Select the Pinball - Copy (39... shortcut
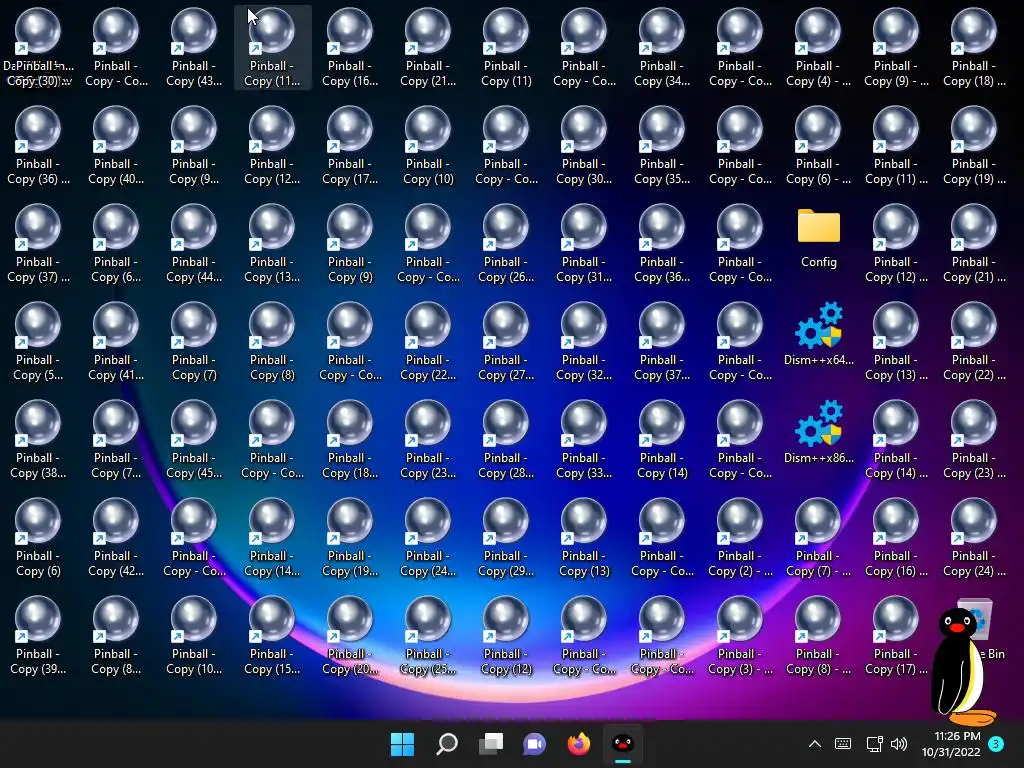This screenshot has height=768, width=1024. pos(38,637)
